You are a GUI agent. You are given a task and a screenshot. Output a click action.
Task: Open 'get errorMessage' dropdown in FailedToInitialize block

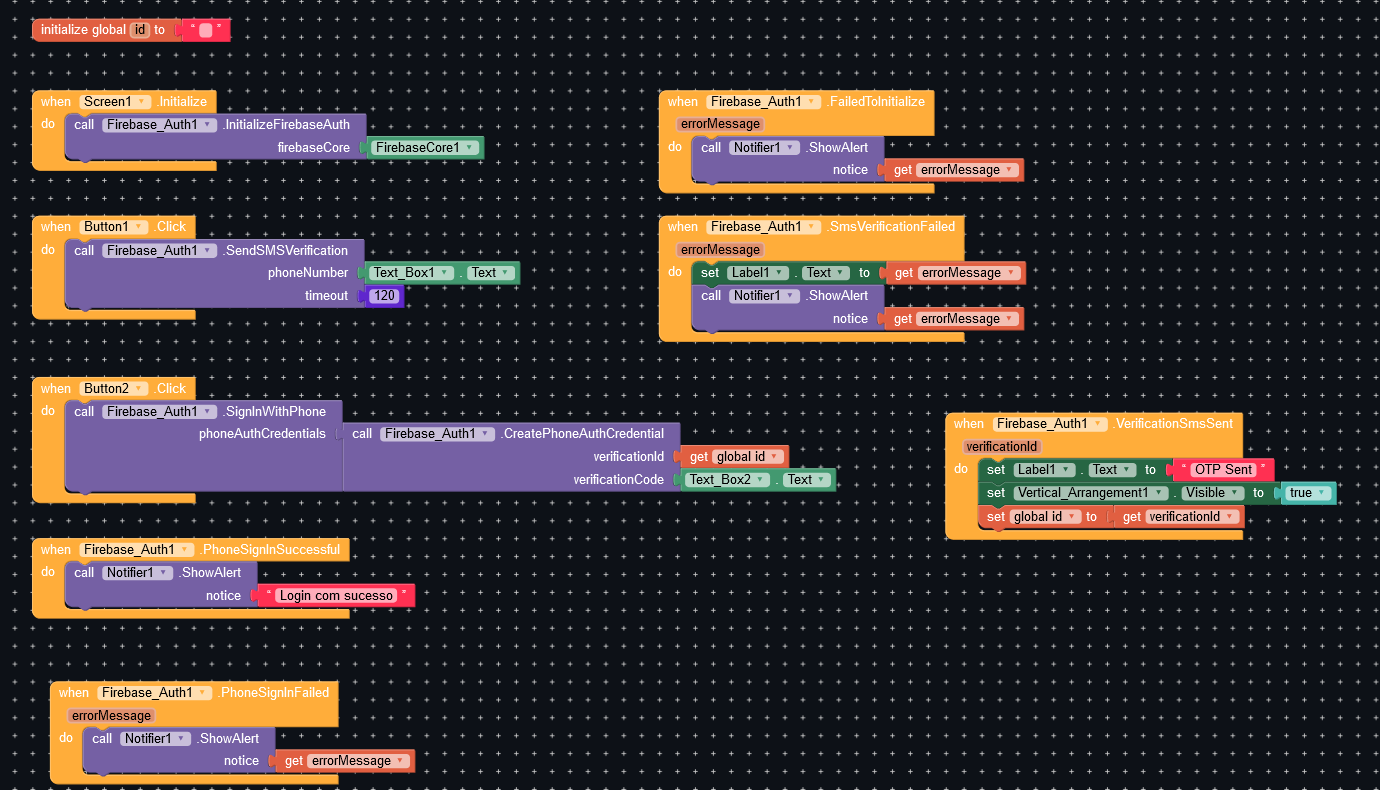click(x=967, y=170)
